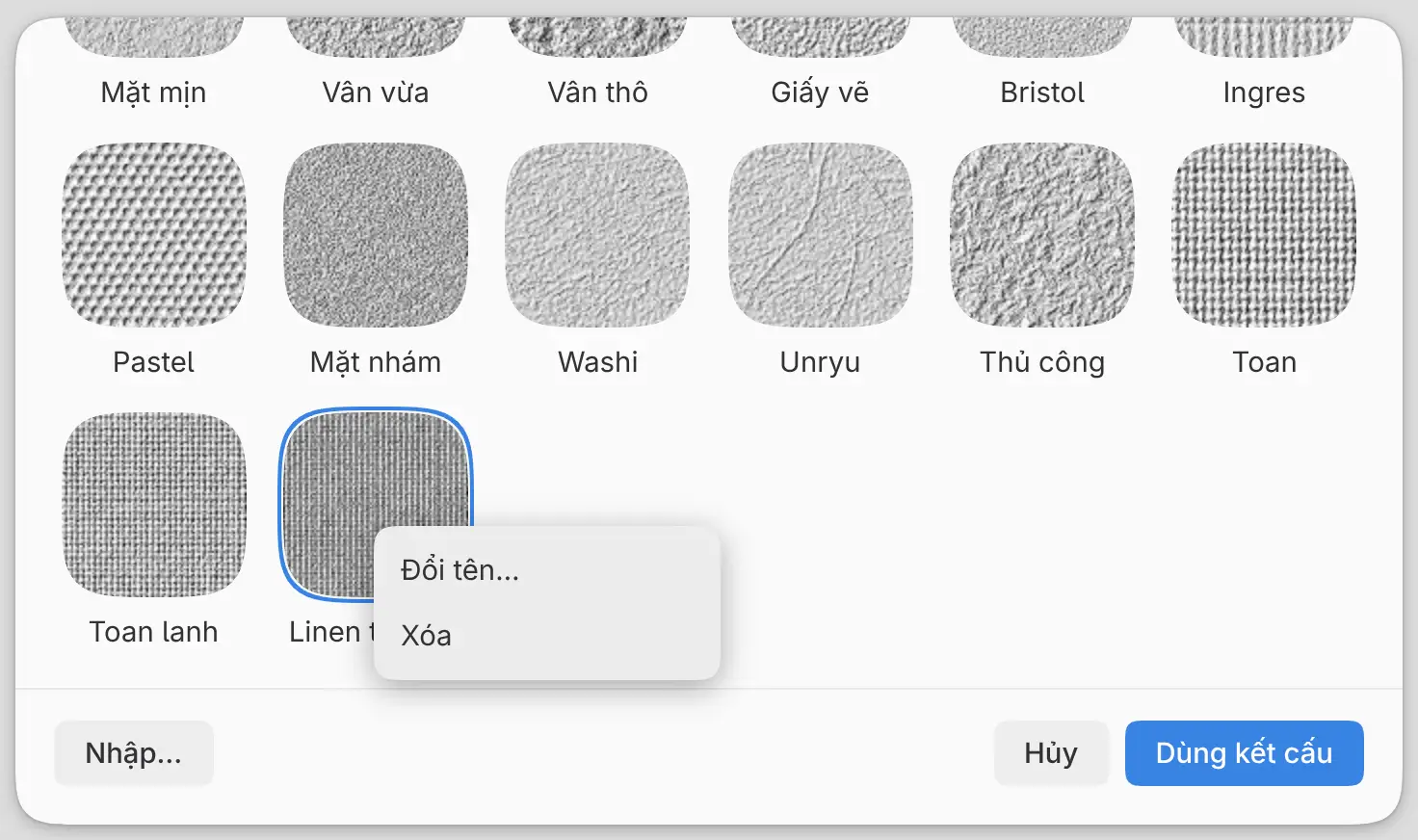Click the Hủy cancel button
Viewport: 1418px width, 840px height.
pyautogui.click(x=1051, y=753)
